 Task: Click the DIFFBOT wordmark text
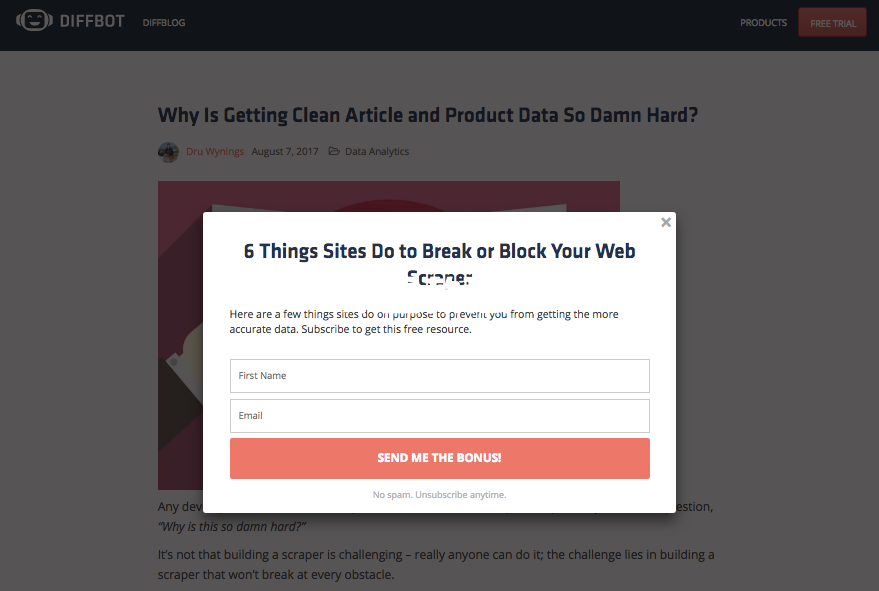coord(92,21)
